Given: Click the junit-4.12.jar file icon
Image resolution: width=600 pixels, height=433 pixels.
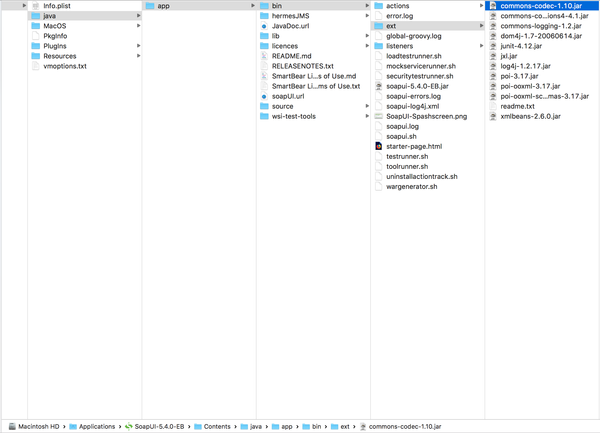Looking at the screenshot, I should [493, 46].
